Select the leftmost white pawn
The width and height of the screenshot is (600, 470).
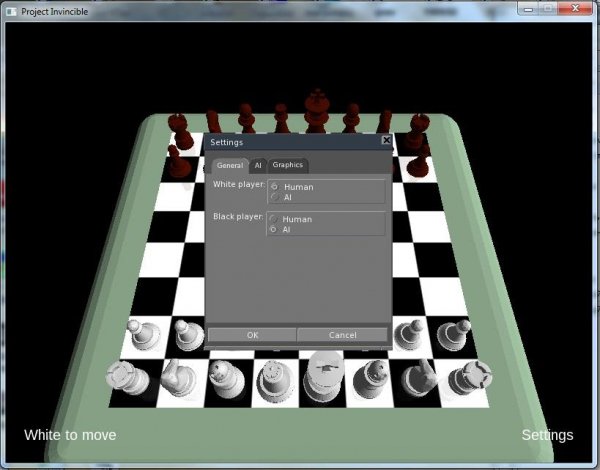tap(143, 335)
